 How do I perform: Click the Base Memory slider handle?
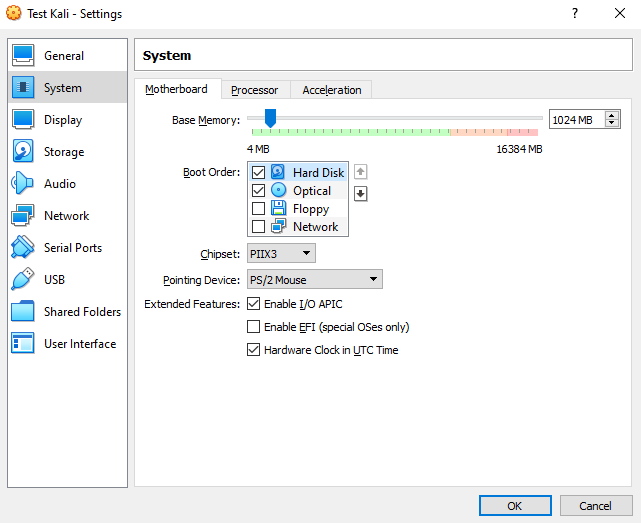[270, 119]
